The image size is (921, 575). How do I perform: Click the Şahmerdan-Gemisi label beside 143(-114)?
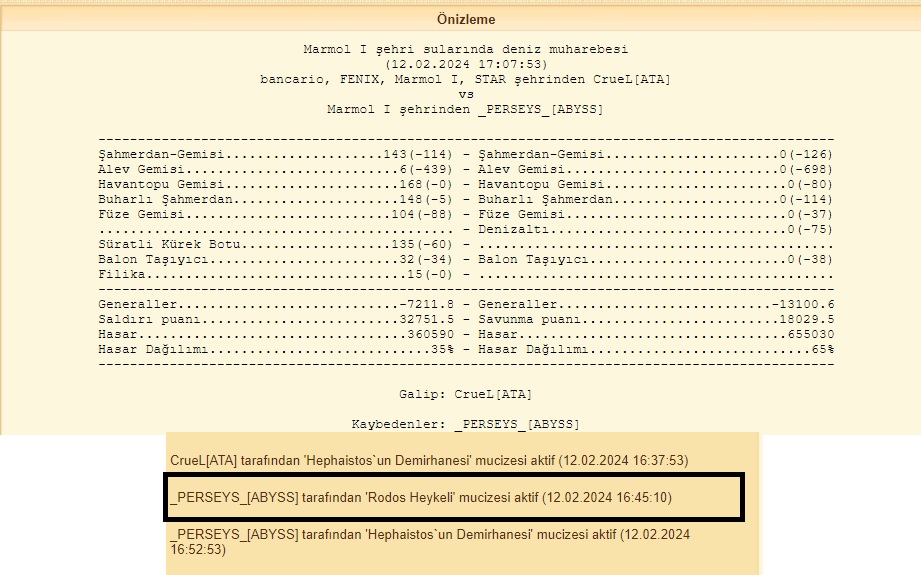pos(161,154)
